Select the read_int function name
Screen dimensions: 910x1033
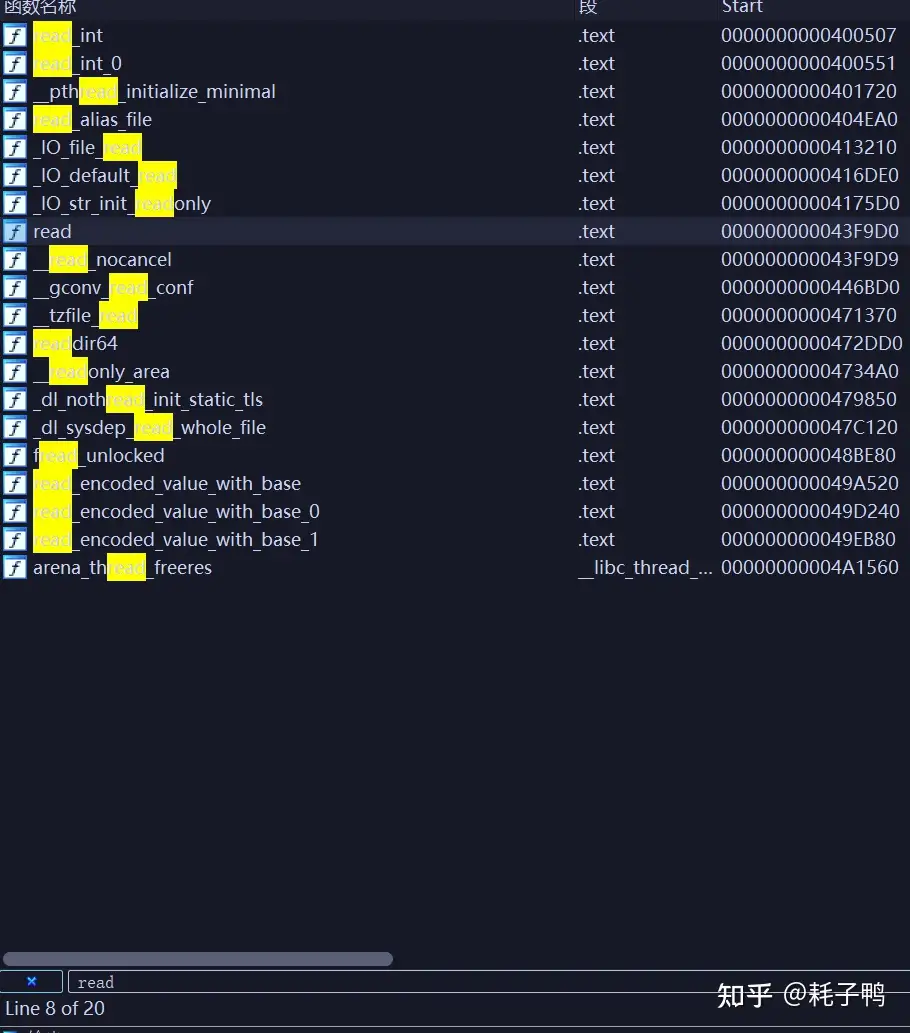point(68,36)
